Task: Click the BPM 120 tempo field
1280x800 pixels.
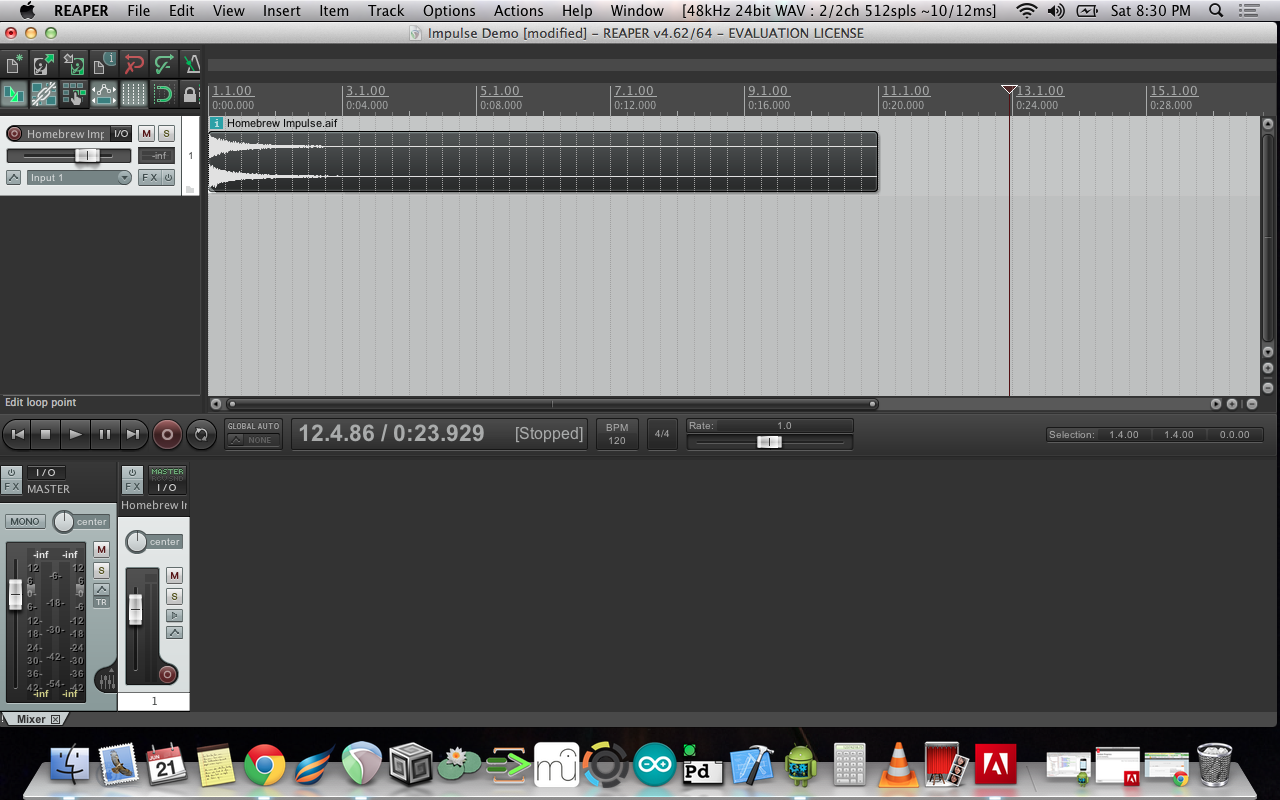Action: point(617,434)
